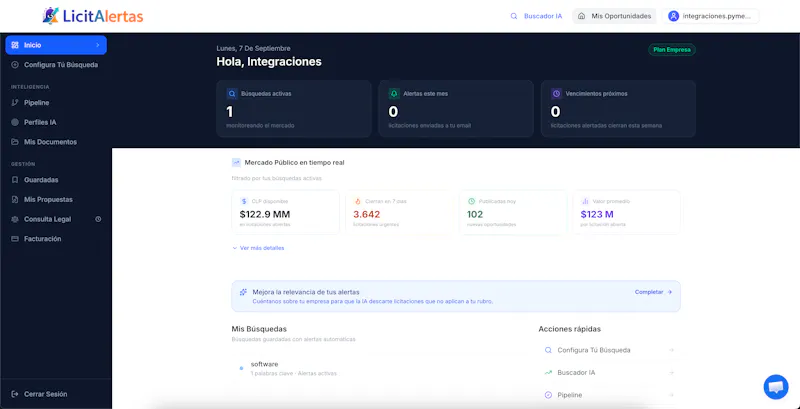
Task: Click the Mis Búsquedas heading
Action: [x=259, y=329]
